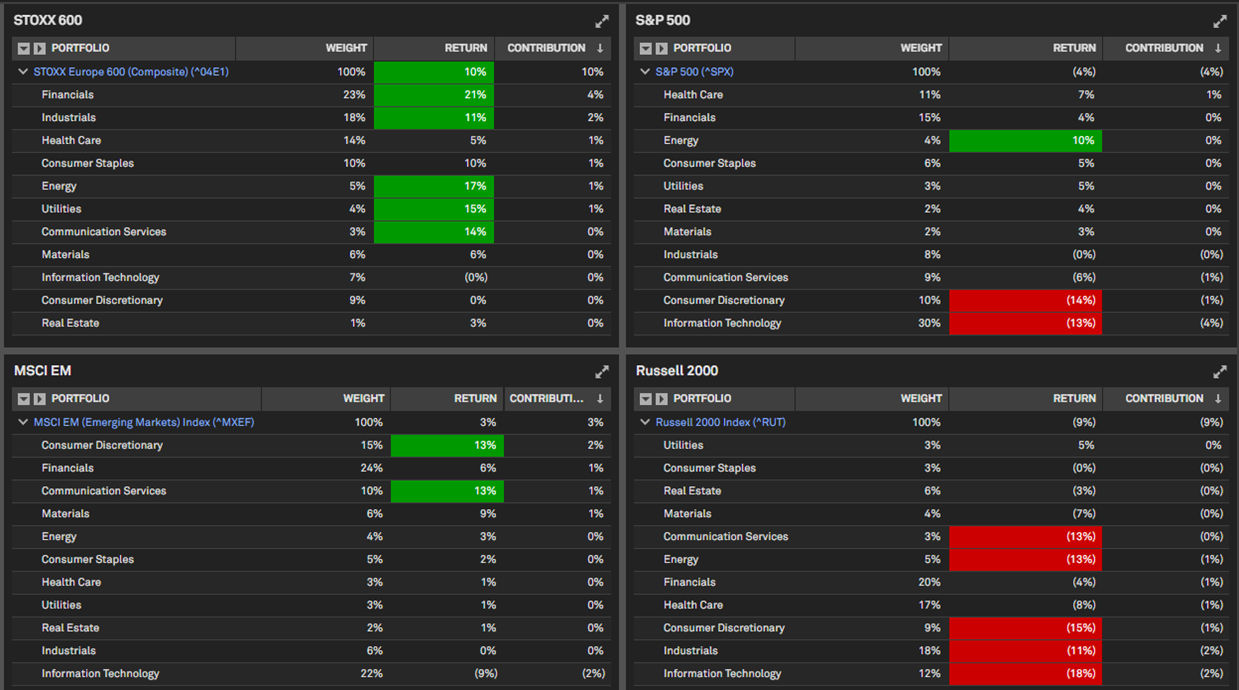
Task: Click sort arrow beside Contribution in STOXX 600
Action: [600, 48]
